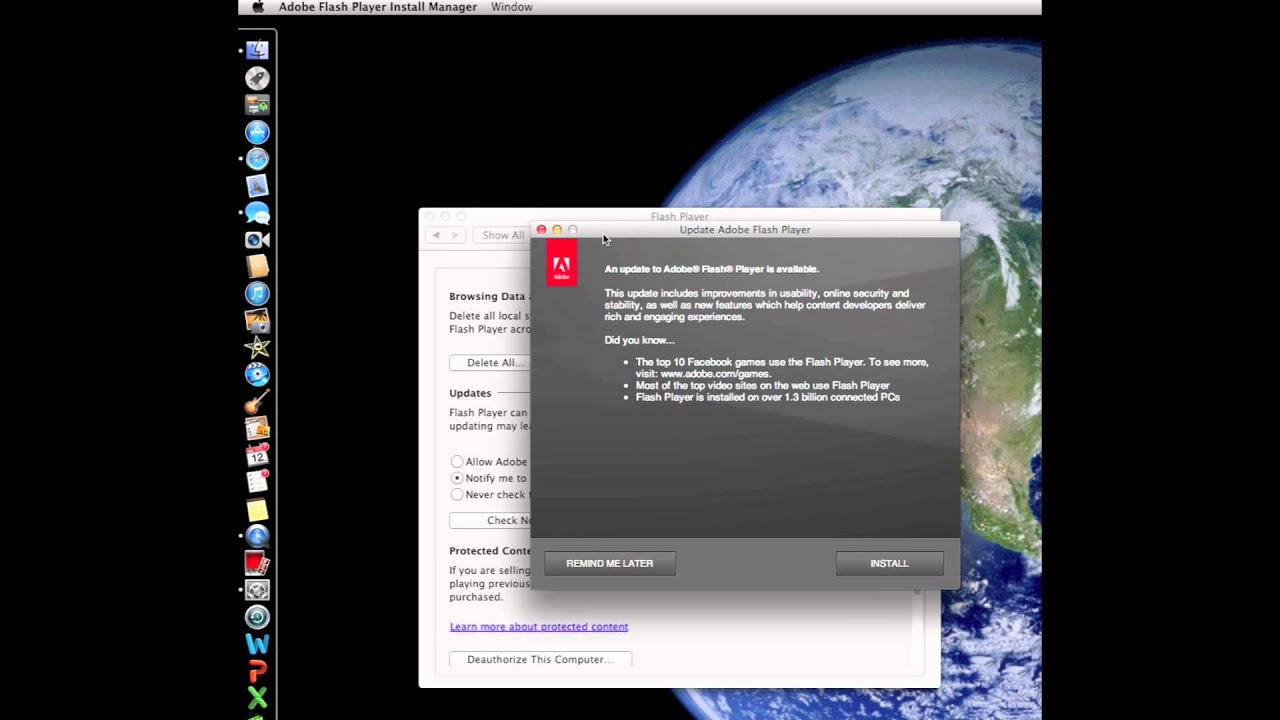Image resolution: width=1280 pixels, height=720 pixels.
Task: Open Calendar icon showing 12
Action: (257, 456)
